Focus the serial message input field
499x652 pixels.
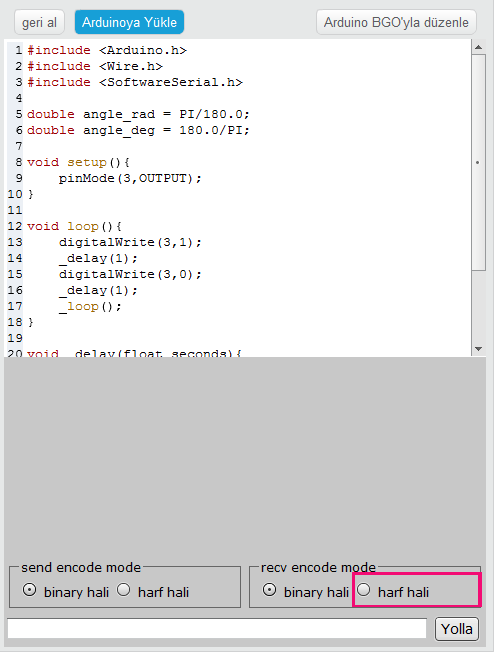(217, 628)
